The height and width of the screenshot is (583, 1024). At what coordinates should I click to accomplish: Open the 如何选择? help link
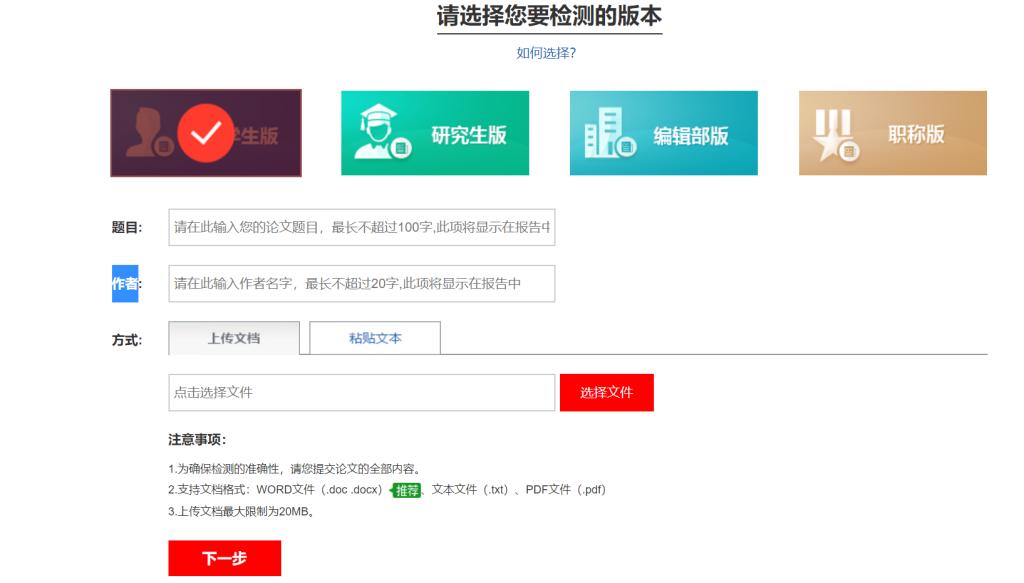click(546, 53)
